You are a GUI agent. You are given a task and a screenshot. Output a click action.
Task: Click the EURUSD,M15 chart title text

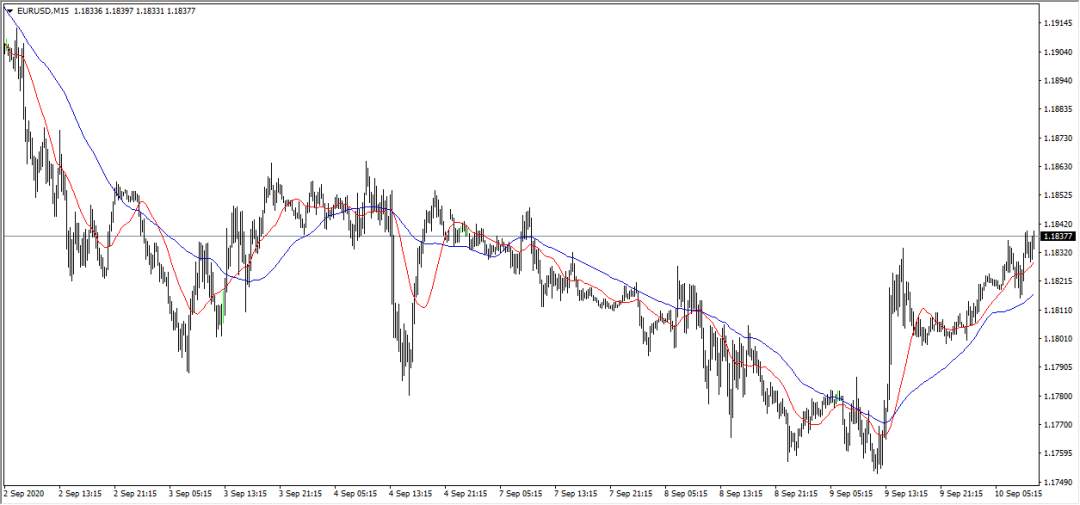[43, 11]
